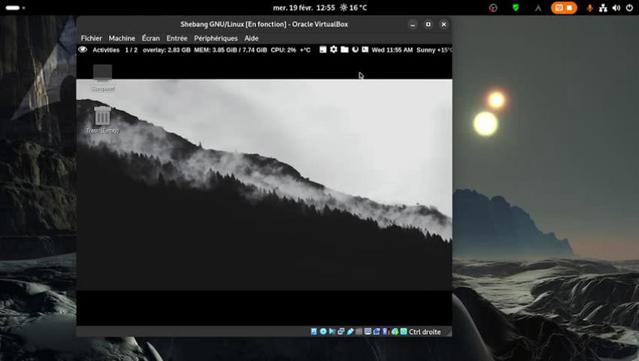Expand the Écran menu
Image resolution: width=639 pixels, height=361 pixels.
(151, 38)
